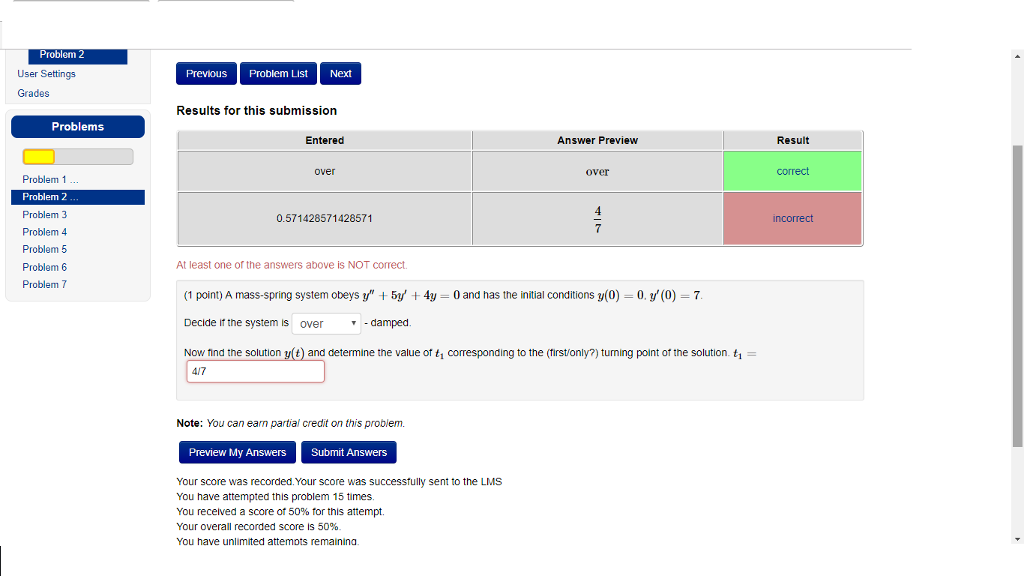The width and height of the screenshot is (1024, 576).
Task: Open the Problem List
Action: tap(278, 73)
